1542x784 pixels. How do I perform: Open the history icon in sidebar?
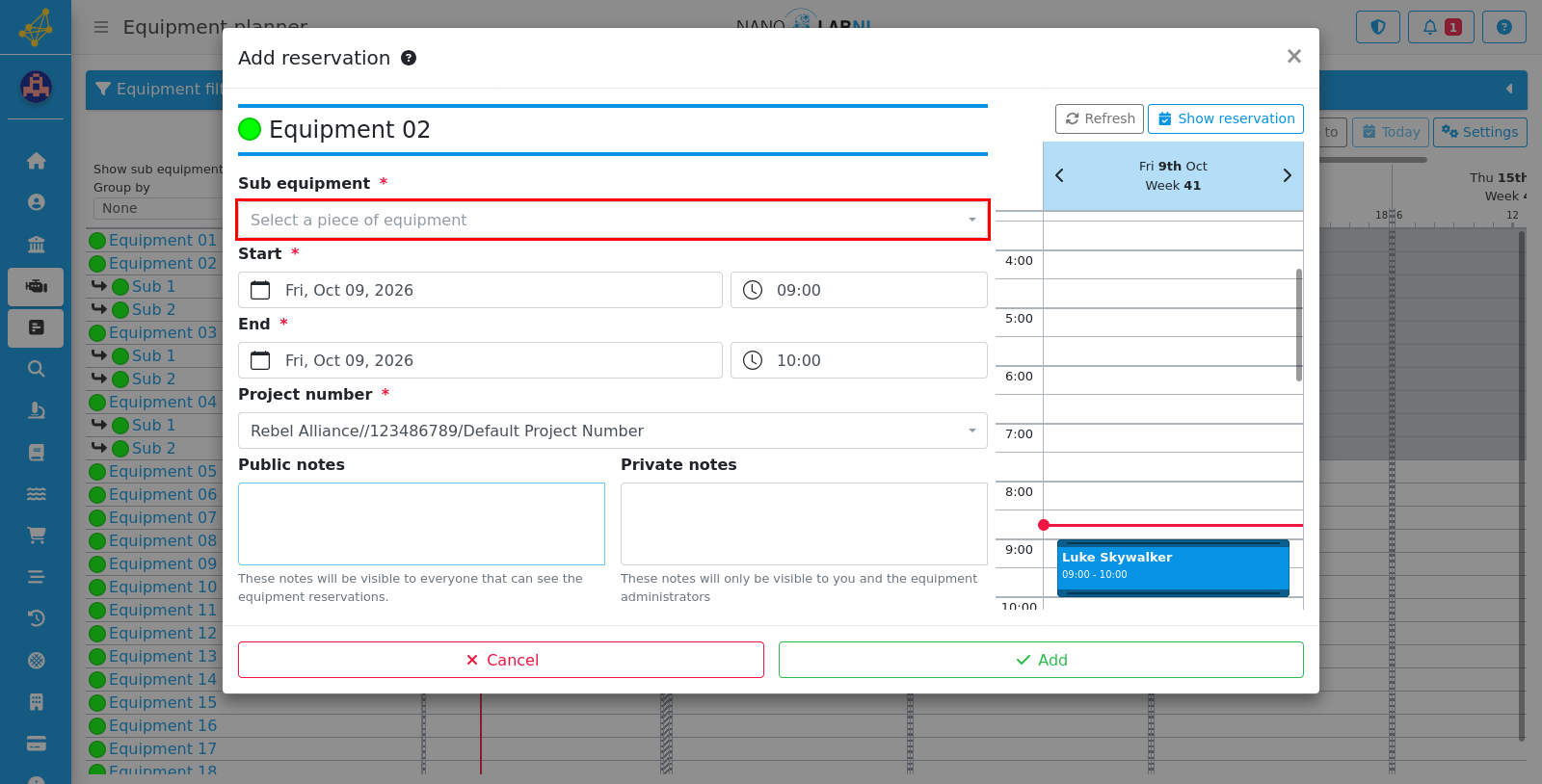pyautogui.click(x=36, y=618)
